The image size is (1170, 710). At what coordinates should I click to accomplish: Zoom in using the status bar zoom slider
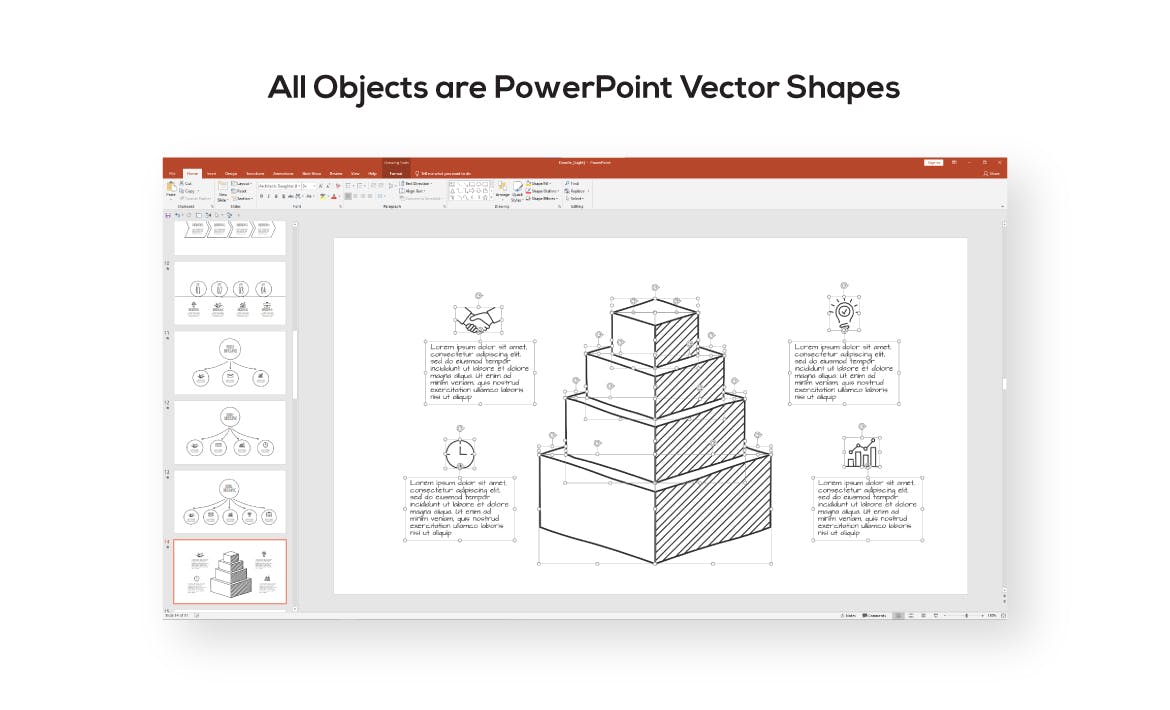982,615
